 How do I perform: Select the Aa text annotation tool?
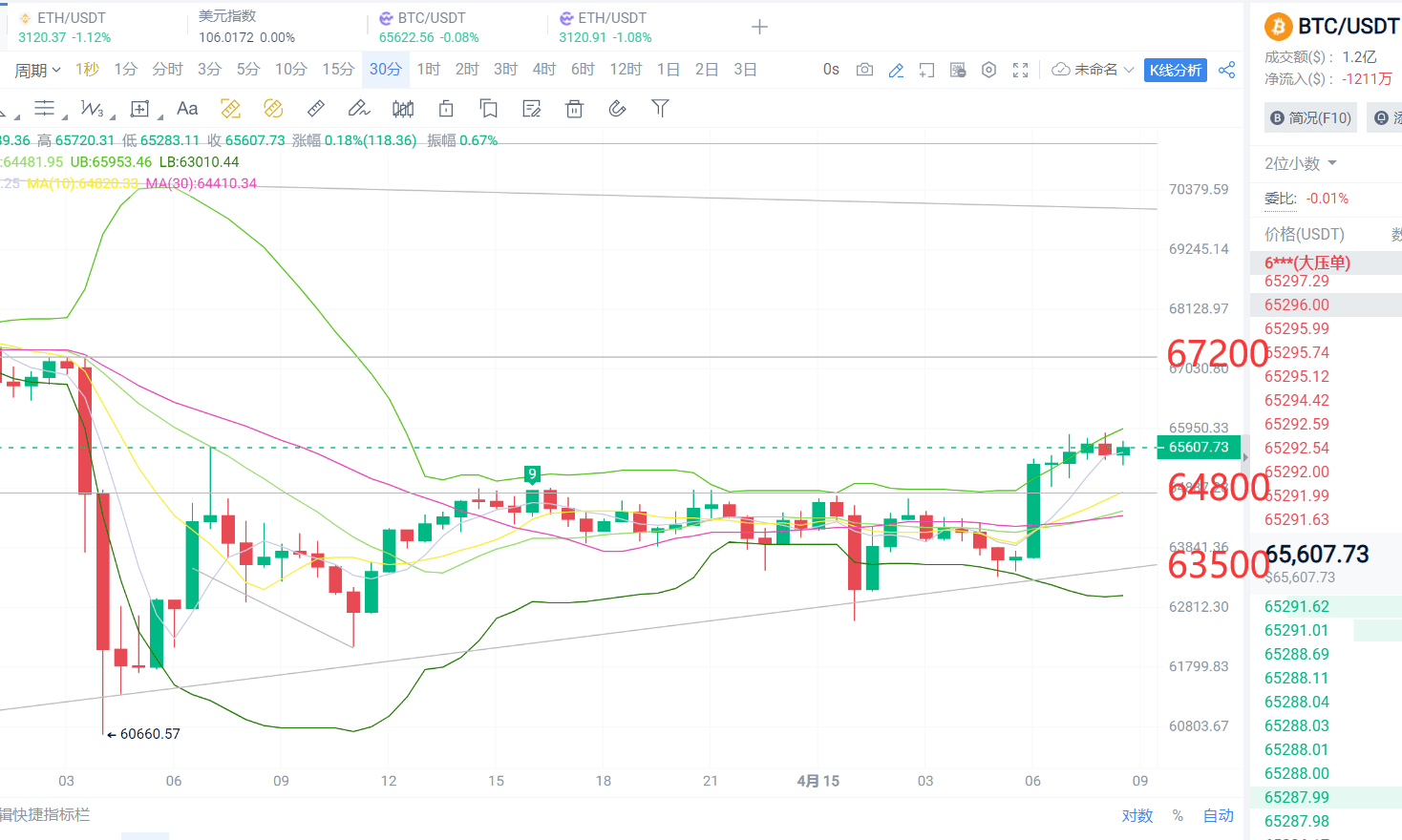[186, 108]
